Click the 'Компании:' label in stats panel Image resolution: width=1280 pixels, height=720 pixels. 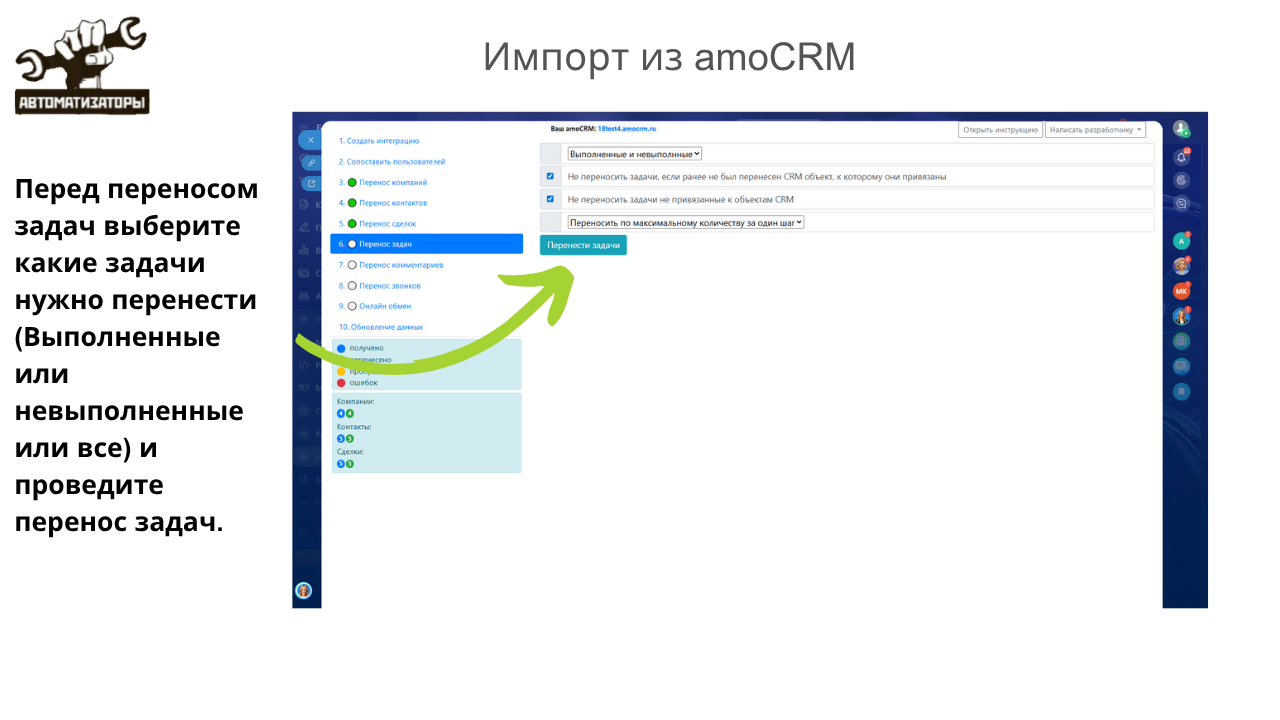[355, 402]
